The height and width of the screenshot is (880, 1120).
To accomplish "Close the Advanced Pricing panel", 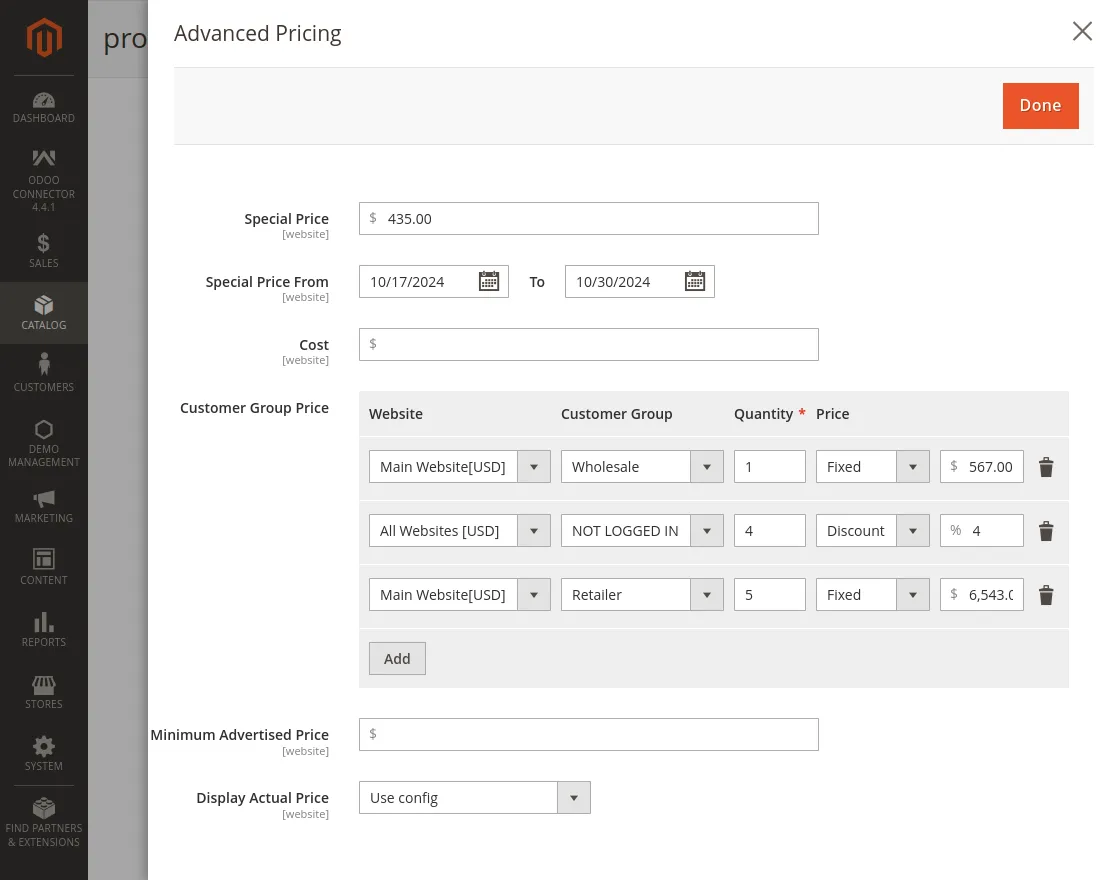I will pyautogui.click(x=1082, y=32).
